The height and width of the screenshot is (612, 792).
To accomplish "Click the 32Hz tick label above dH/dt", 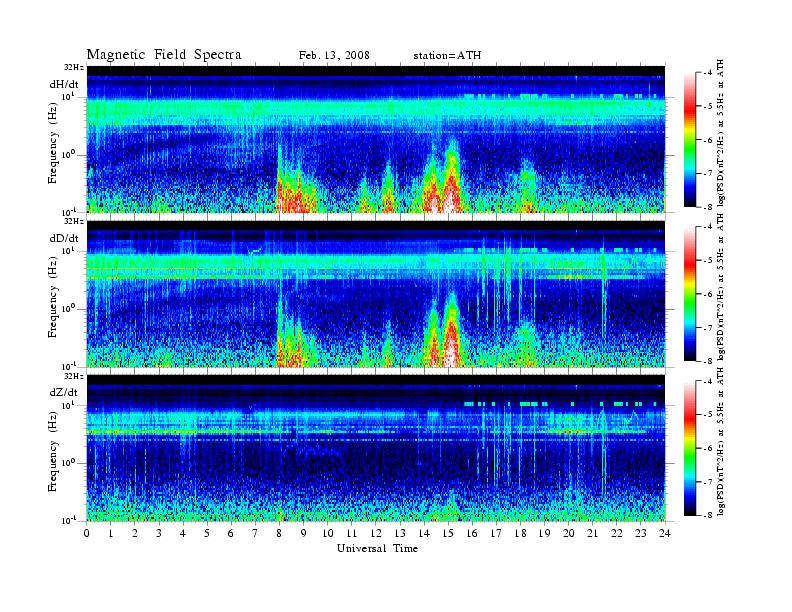I will pyautogui.click(x=74, y=67).
